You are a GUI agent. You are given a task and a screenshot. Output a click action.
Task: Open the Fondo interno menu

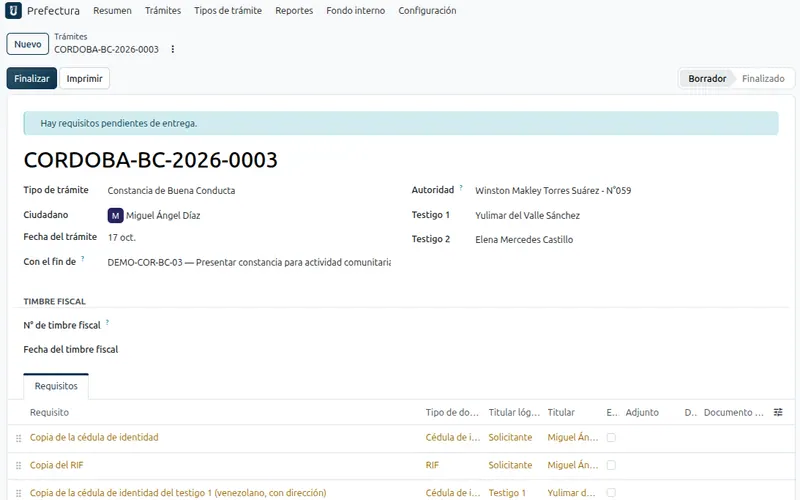[356, 10]
